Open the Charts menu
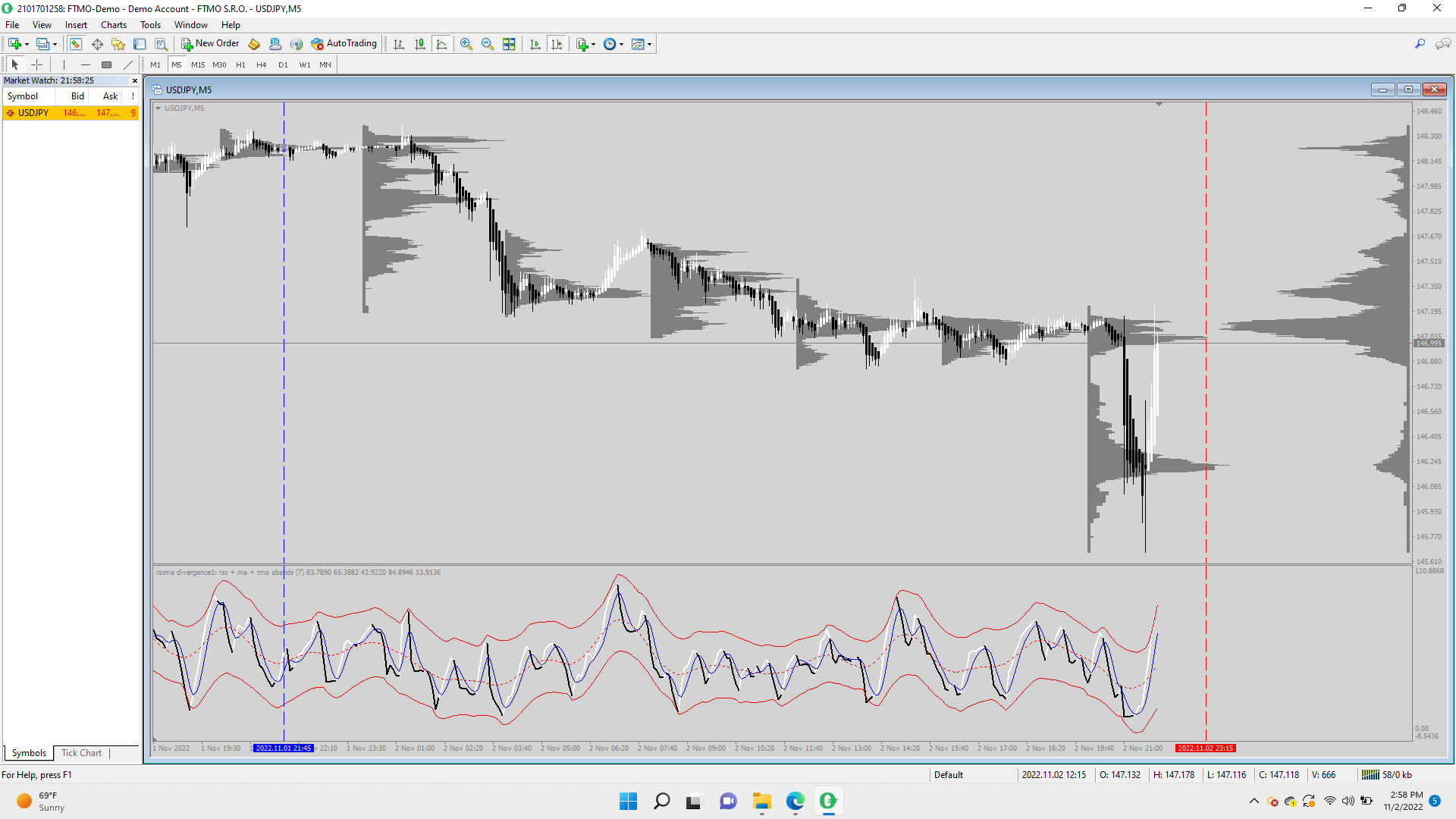The width and height of the screenshot is (1456, 819). click(113, 25)
